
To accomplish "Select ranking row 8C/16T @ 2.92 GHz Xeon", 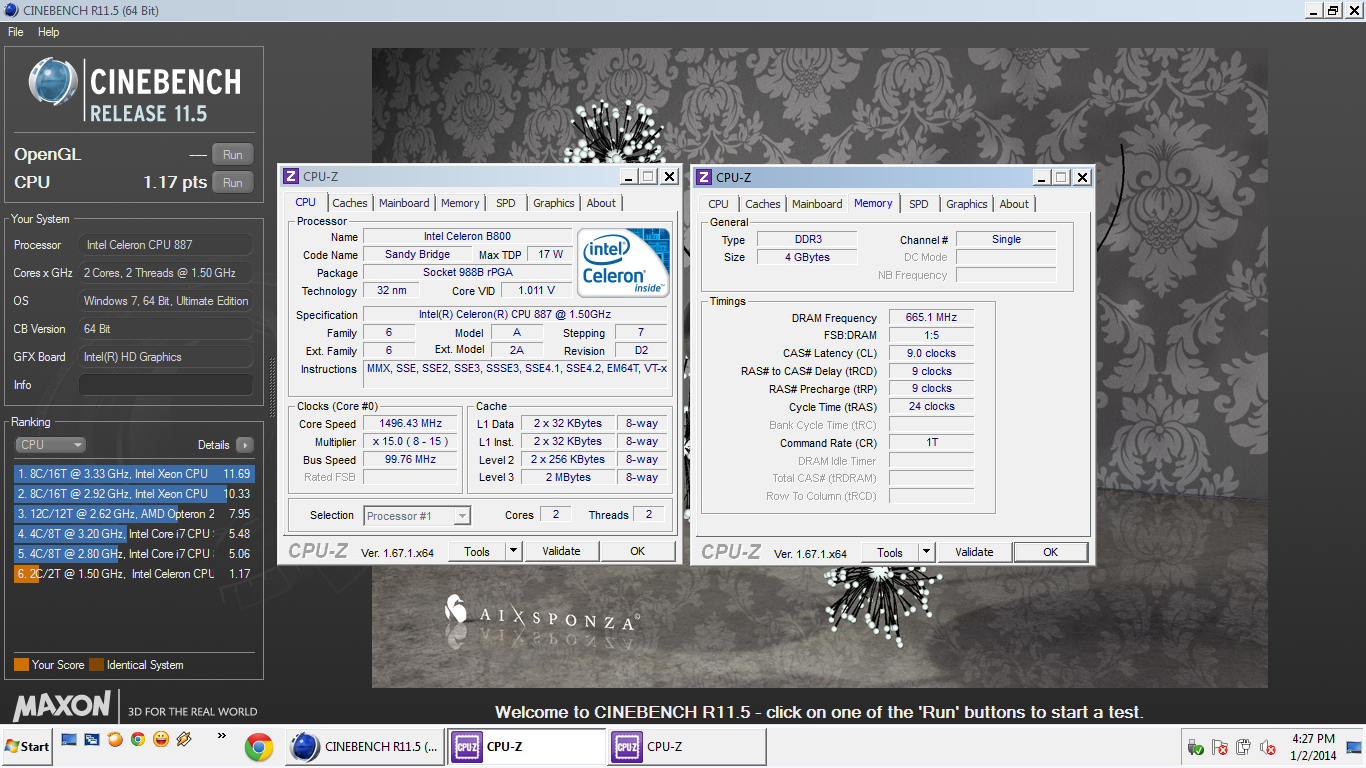I will pos(134,494).
